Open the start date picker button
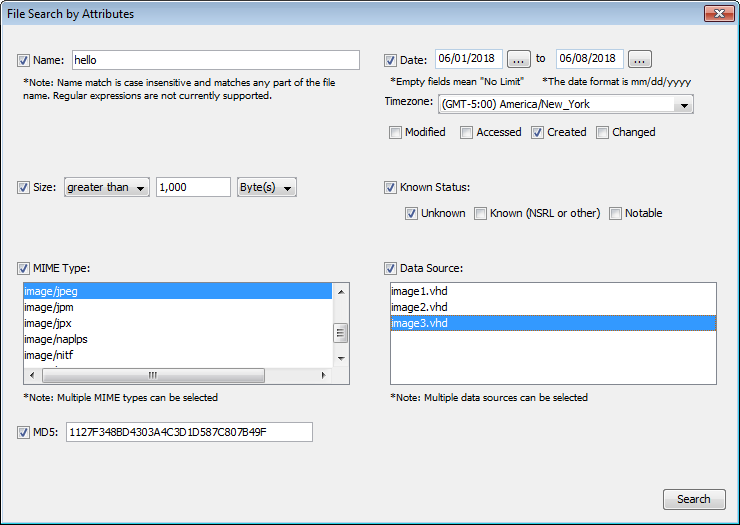This screenshot has width=740, height=525. 518,59
